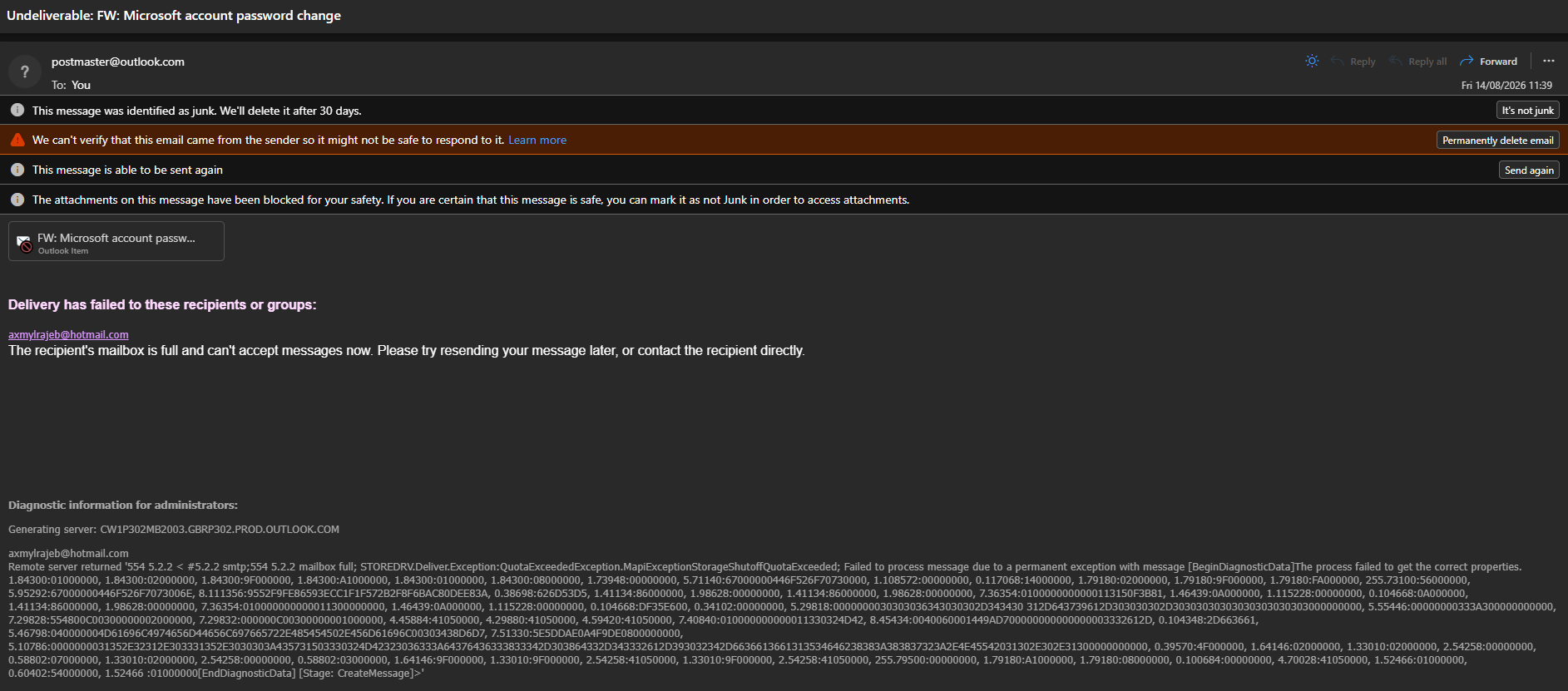1568x691 pixels.
Task: Open the more actions ellipsis menu
Action: (1548, 61)
